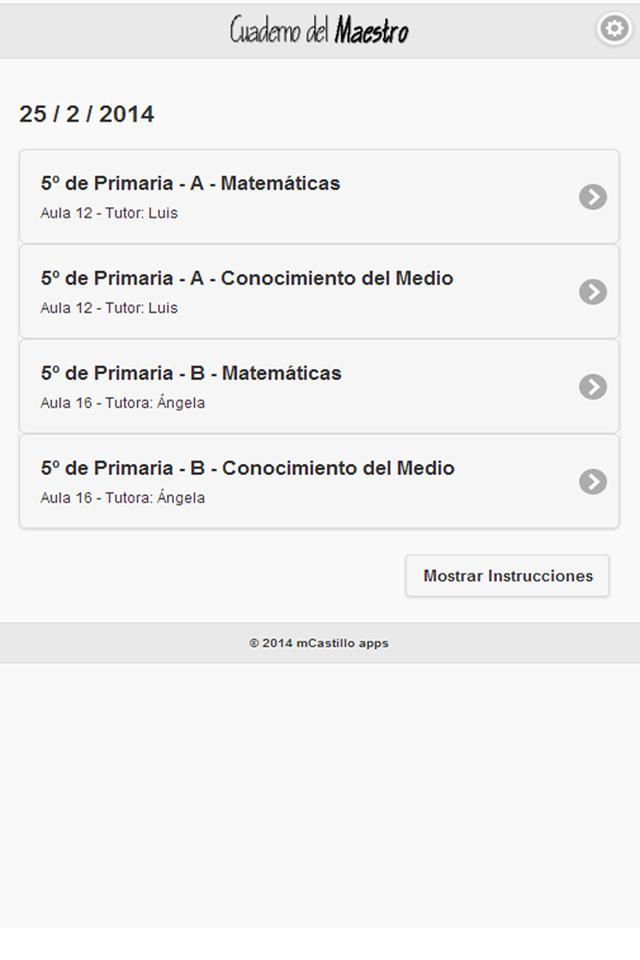Open '5º de Primaria - B - Matemáticas' class
Screen dimensions: 640x960
pos(191,374)
